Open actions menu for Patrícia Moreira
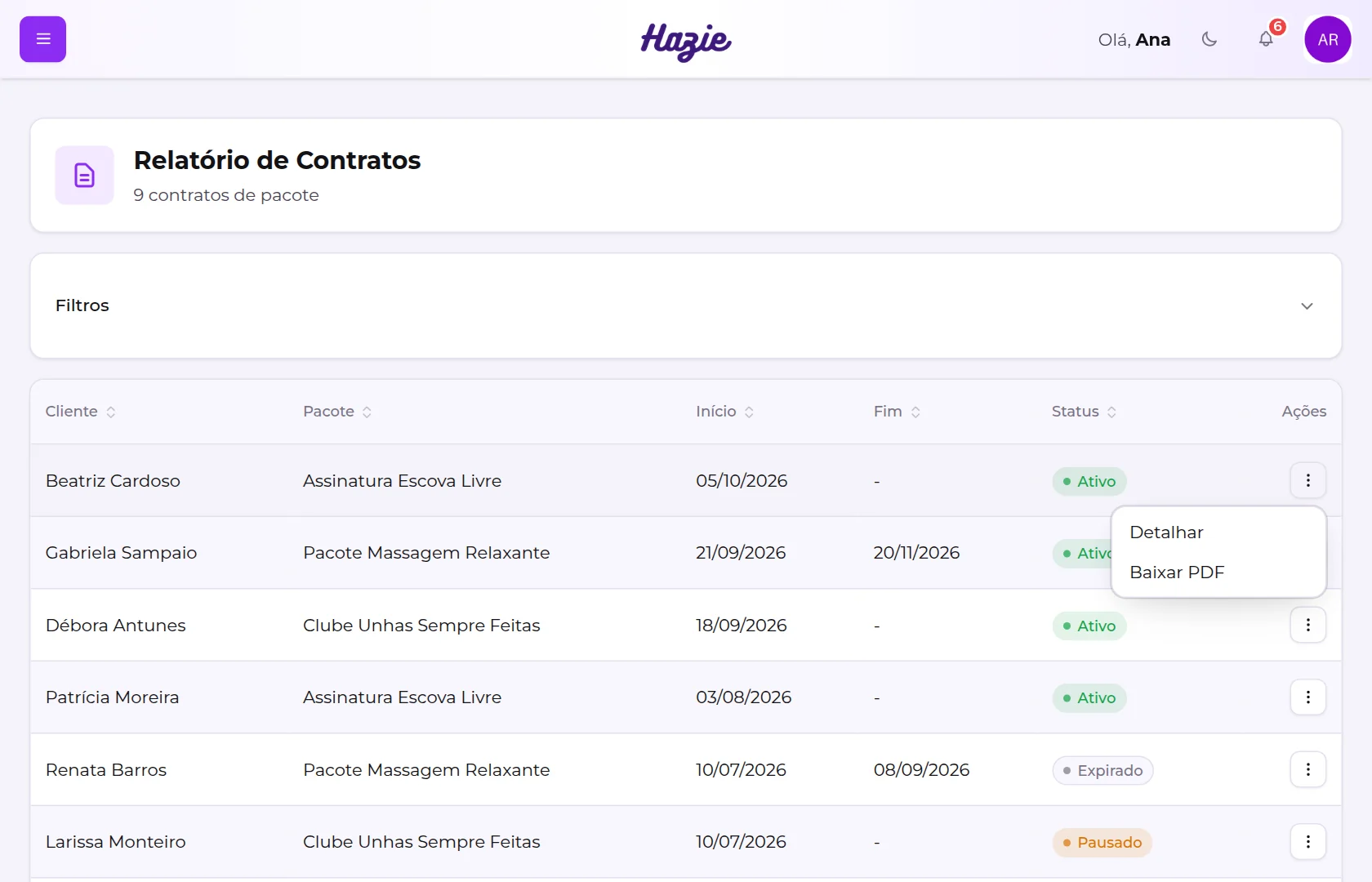The width and height of the screenshot is (1372, 882). (x=1308, y=697)
